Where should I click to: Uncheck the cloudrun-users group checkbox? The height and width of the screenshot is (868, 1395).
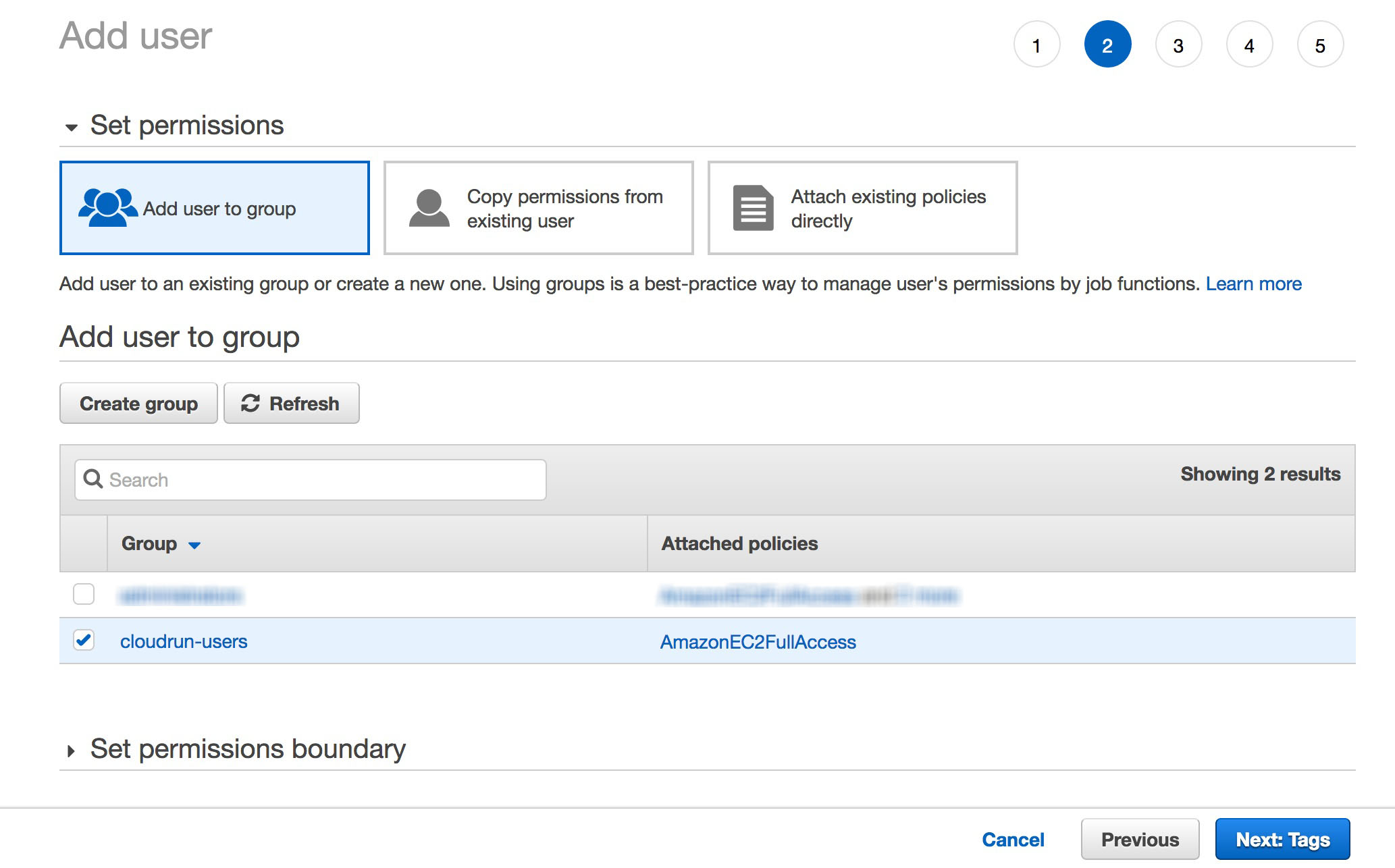(84, 640)
